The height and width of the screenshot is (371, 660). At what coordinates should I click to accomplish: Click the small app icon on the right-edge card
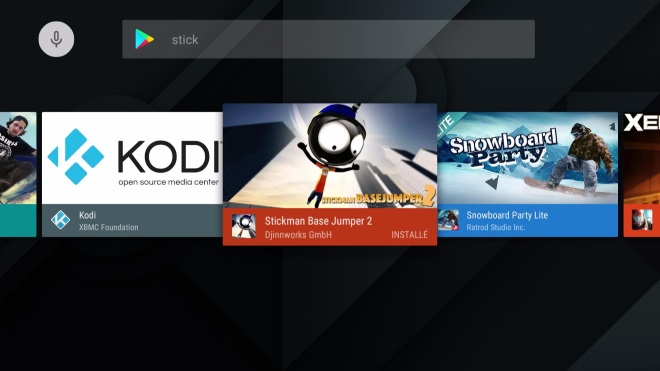click(642, 220)
